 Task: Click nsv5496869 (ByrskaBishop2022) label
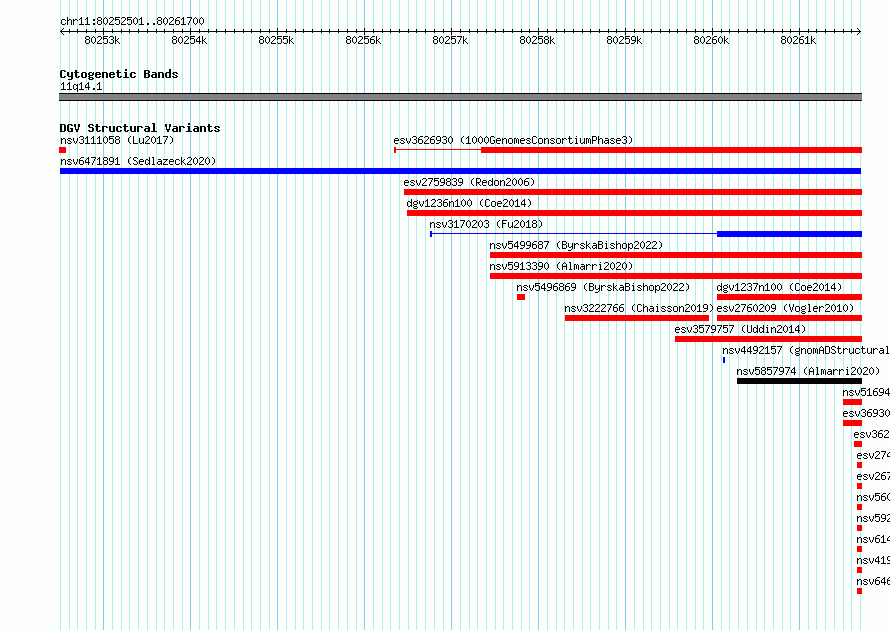click(603, 287)
